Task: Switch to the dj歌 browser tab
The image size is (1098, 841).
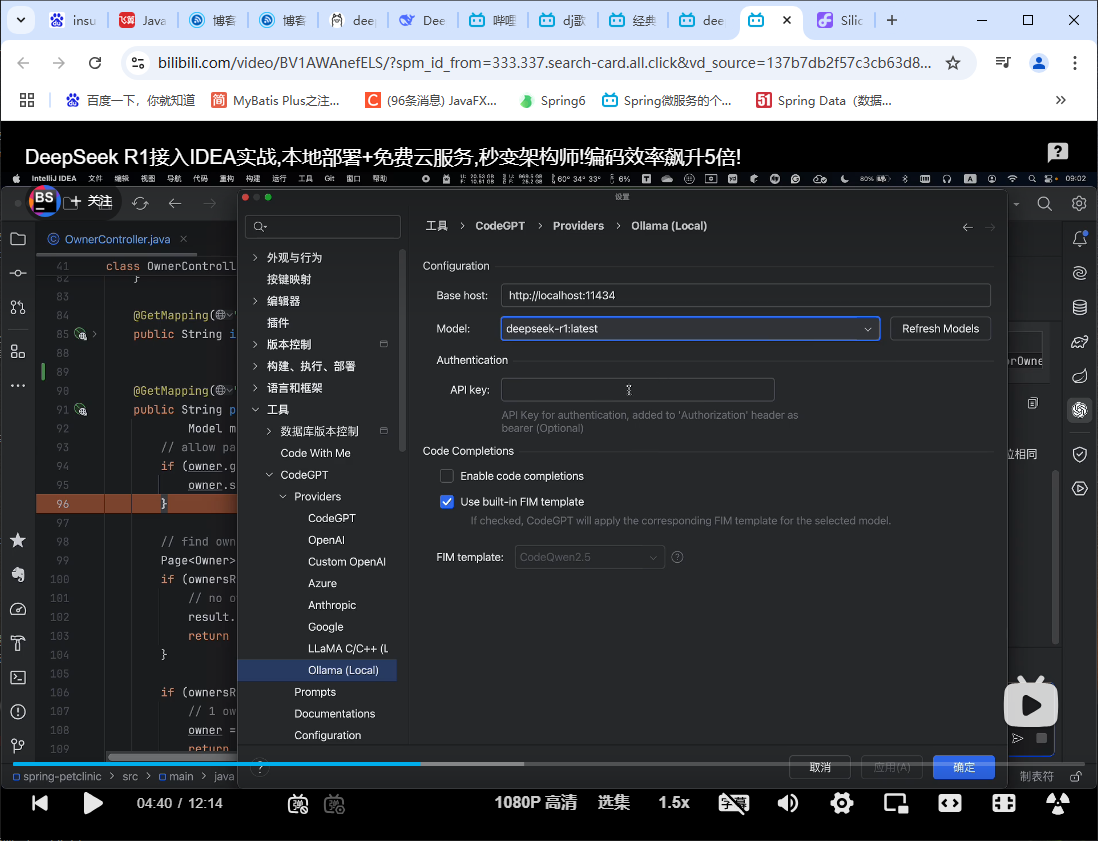Action: (563, 20)
